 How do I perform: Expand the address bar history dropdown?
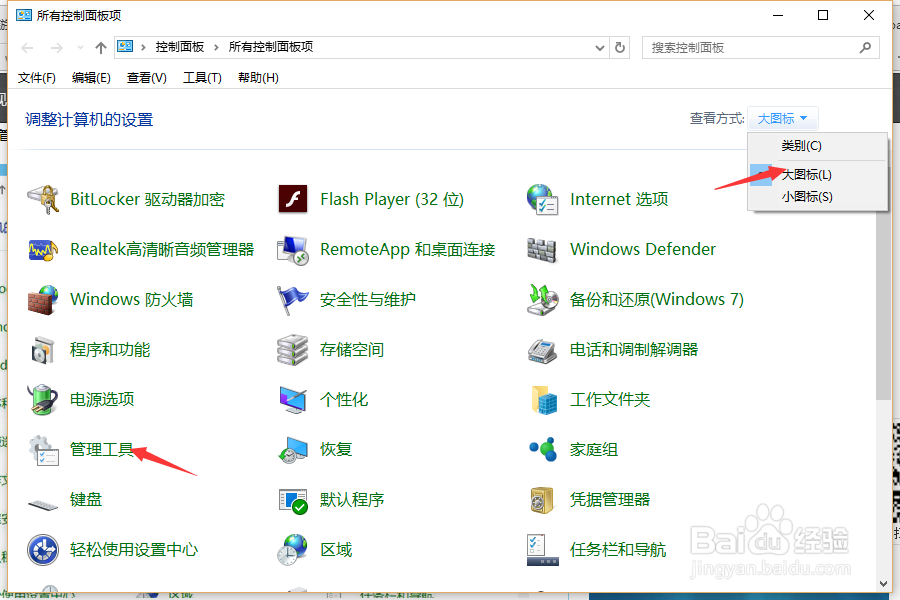pyautogui.click(x=600, y=48)
